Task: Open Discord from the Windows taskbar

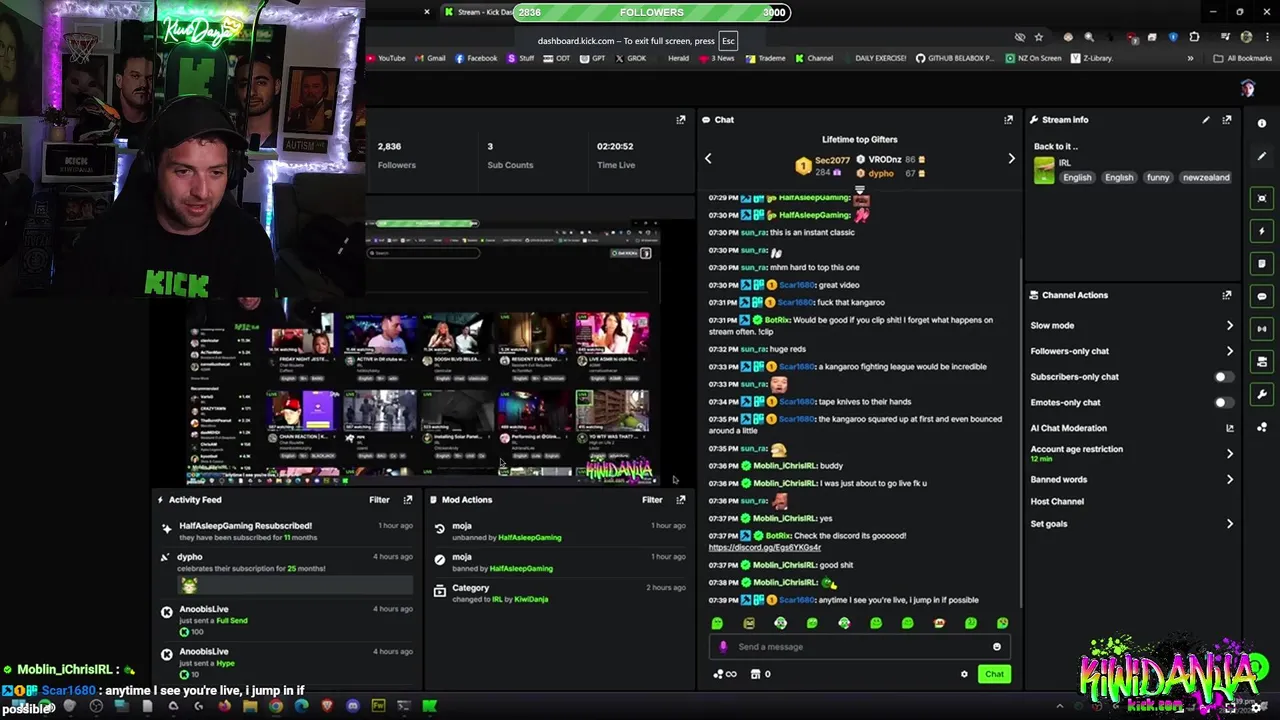Action: tap(353, 706)
